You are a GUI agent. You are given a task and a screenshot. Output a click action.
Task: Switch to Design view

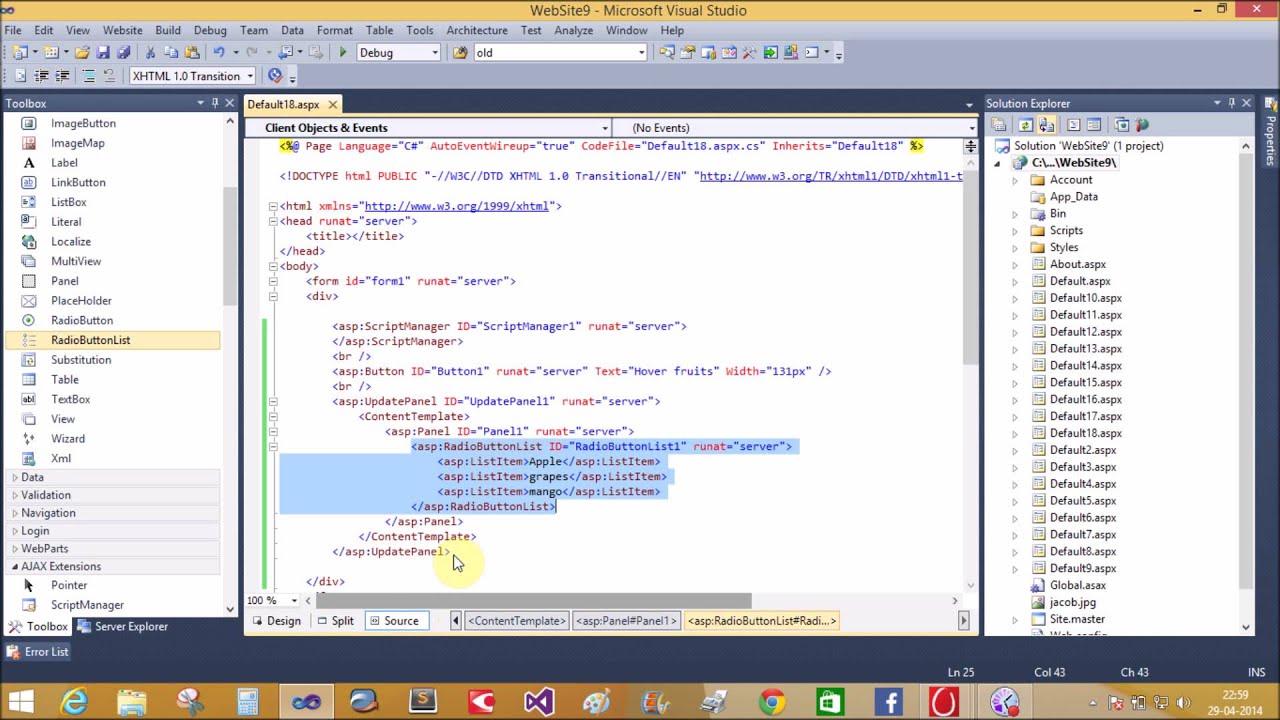pyautogui.click(x=276, y=621)
